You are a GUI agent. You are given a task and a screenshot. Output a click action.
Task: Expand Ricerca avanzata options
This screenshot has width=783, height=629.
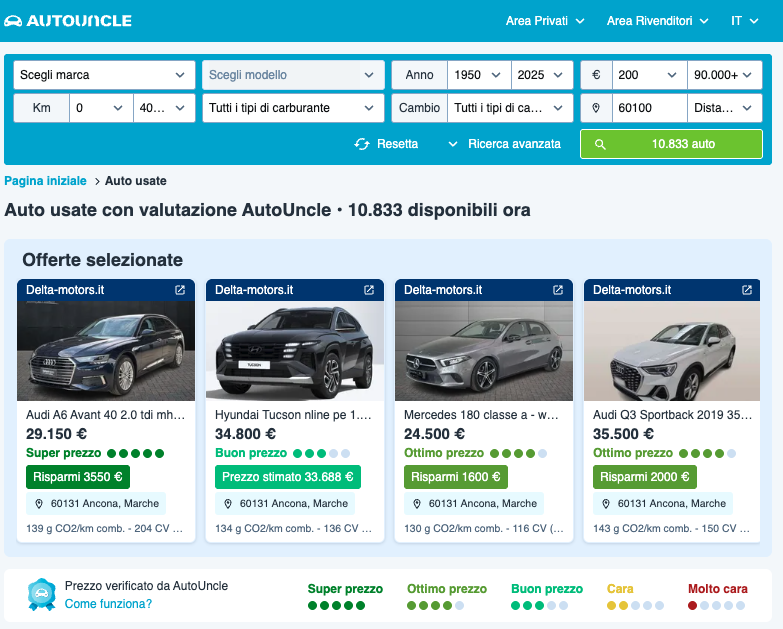pyautogui.click(x=504, y=144)
